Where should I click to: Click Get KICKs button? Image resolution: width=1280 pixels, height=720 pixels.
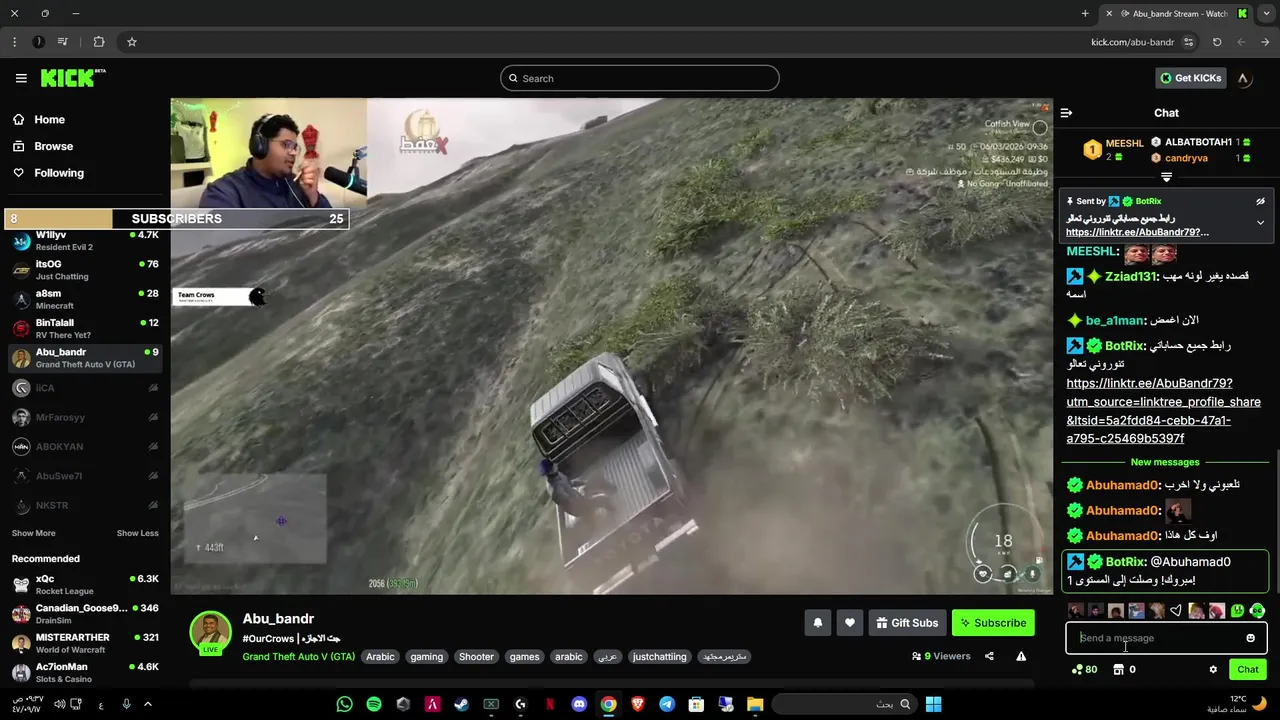(1191, 78)
